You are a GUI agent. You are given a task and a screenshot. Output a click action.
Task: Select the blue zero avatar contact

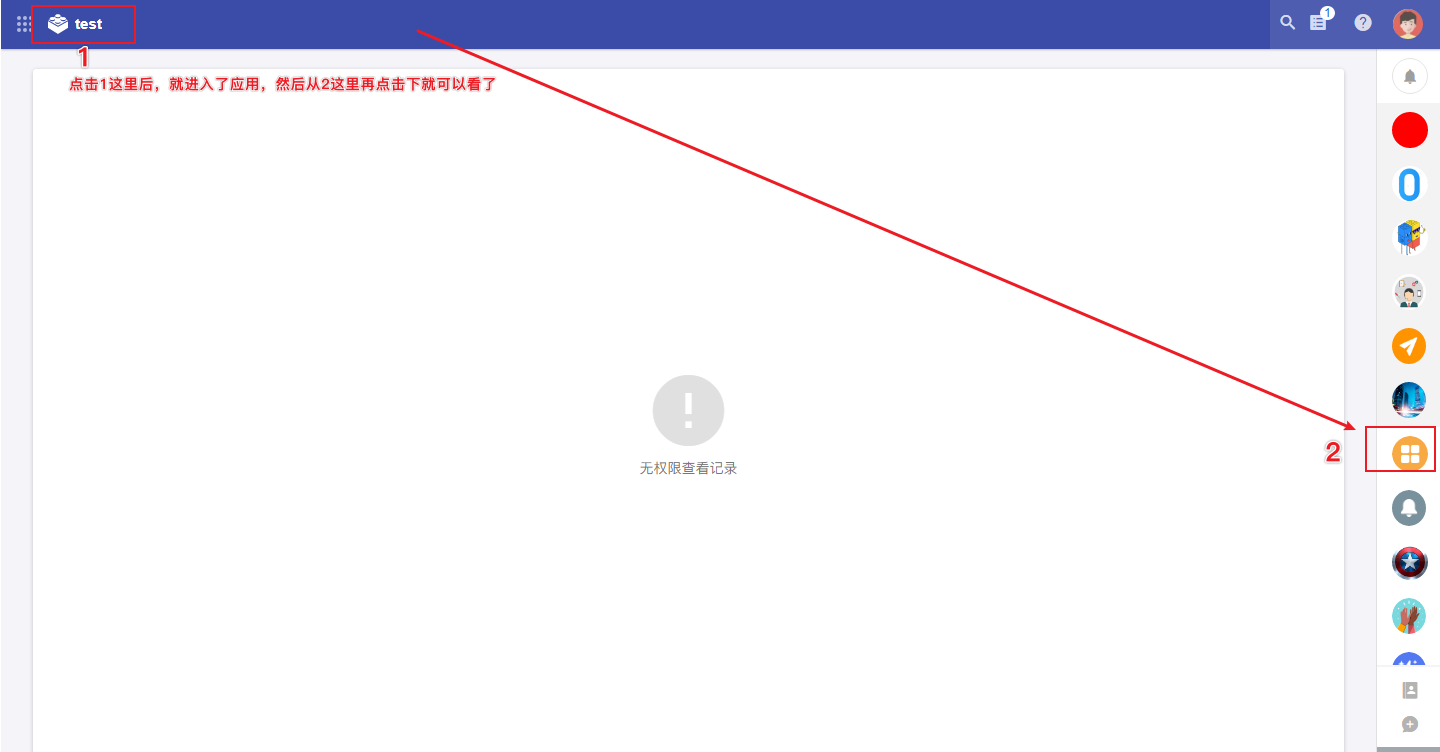[x=1410, y=184]
